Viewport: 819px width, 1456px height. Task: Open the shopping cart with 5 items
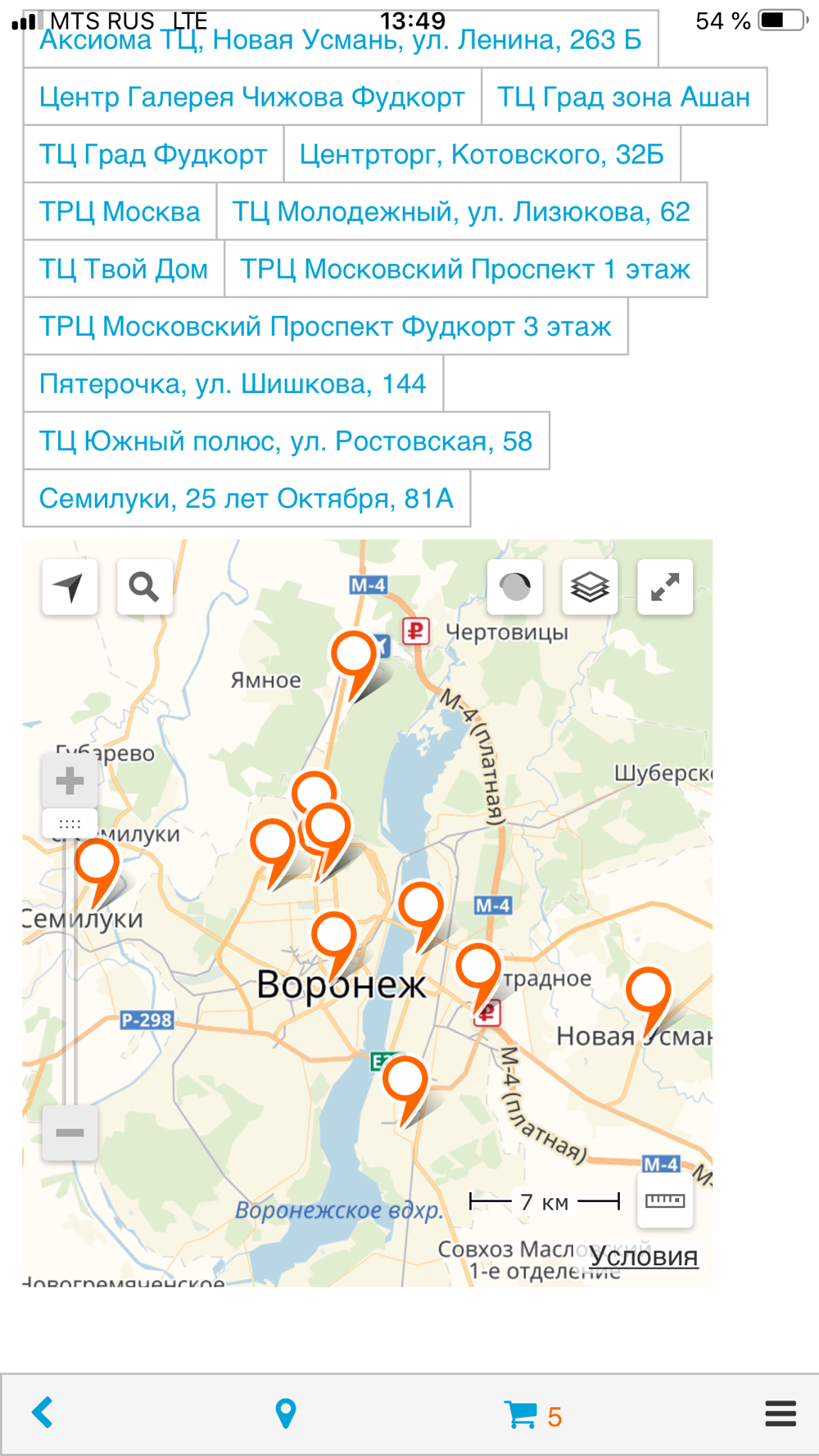pyautogui.click(x=533, y=1415)
